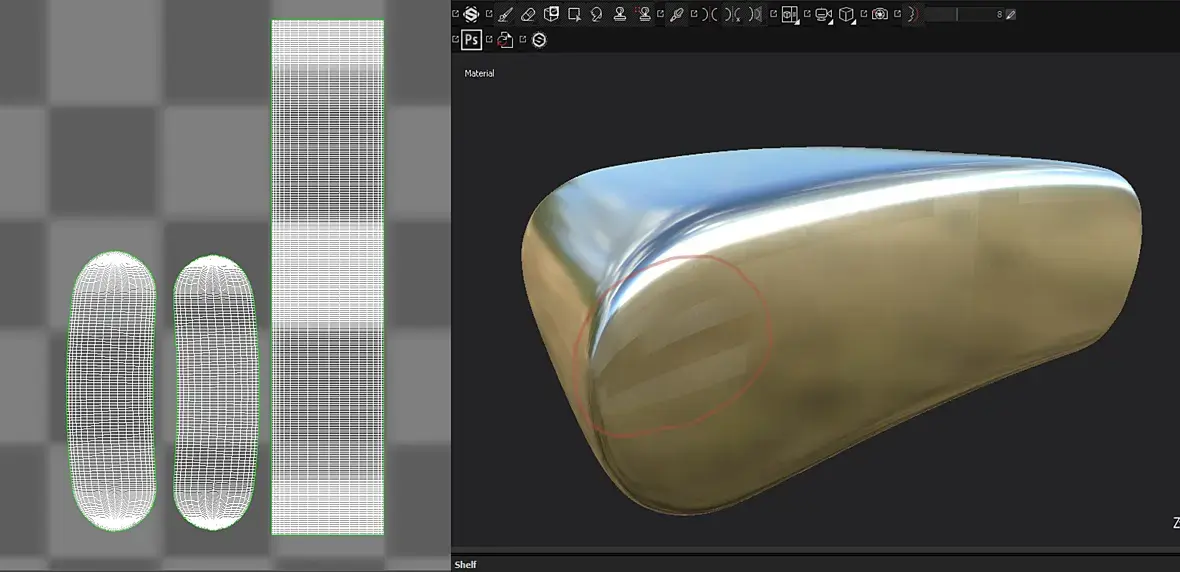
Task: Select the Eraser tool
Action: pyautogui.click(x=528, y=14)
